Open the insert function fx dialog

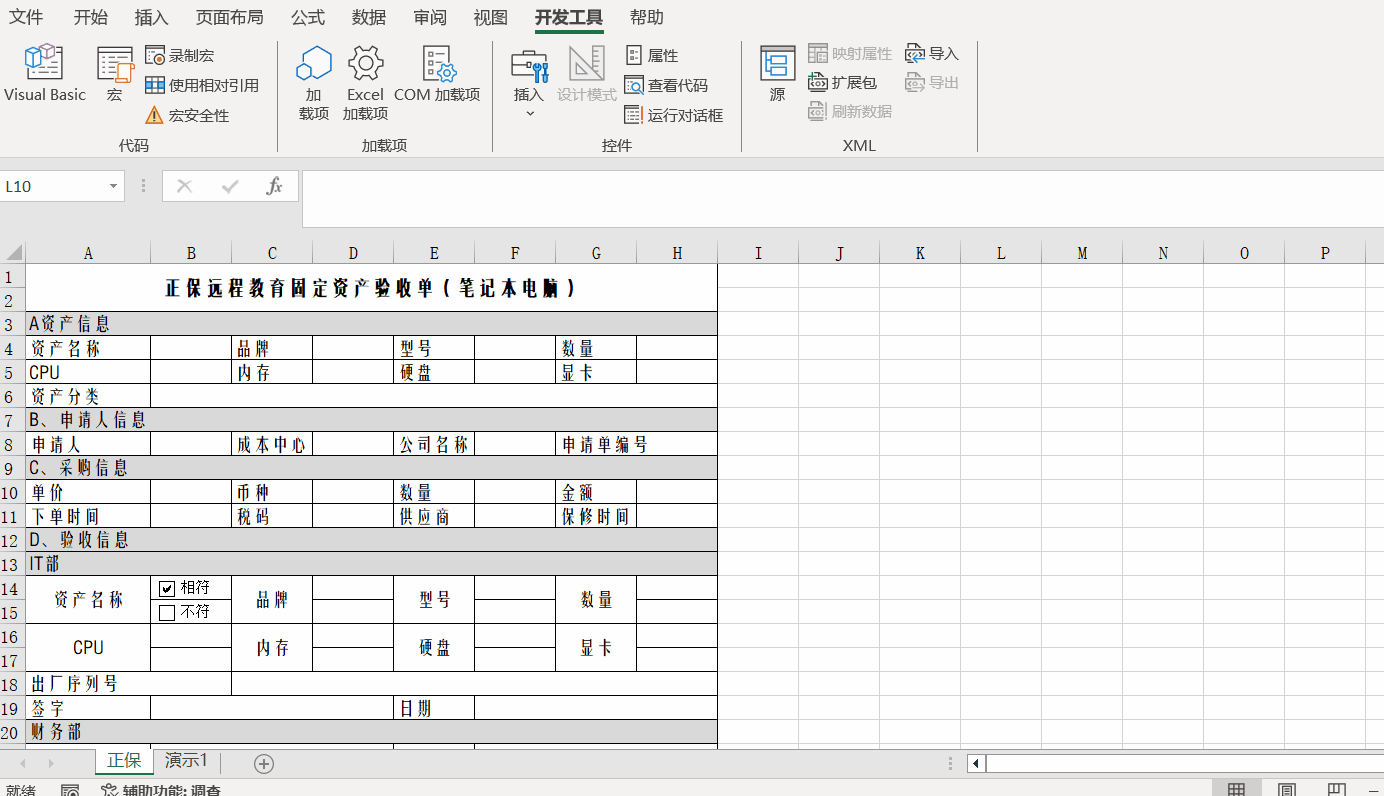pos(274,186)
